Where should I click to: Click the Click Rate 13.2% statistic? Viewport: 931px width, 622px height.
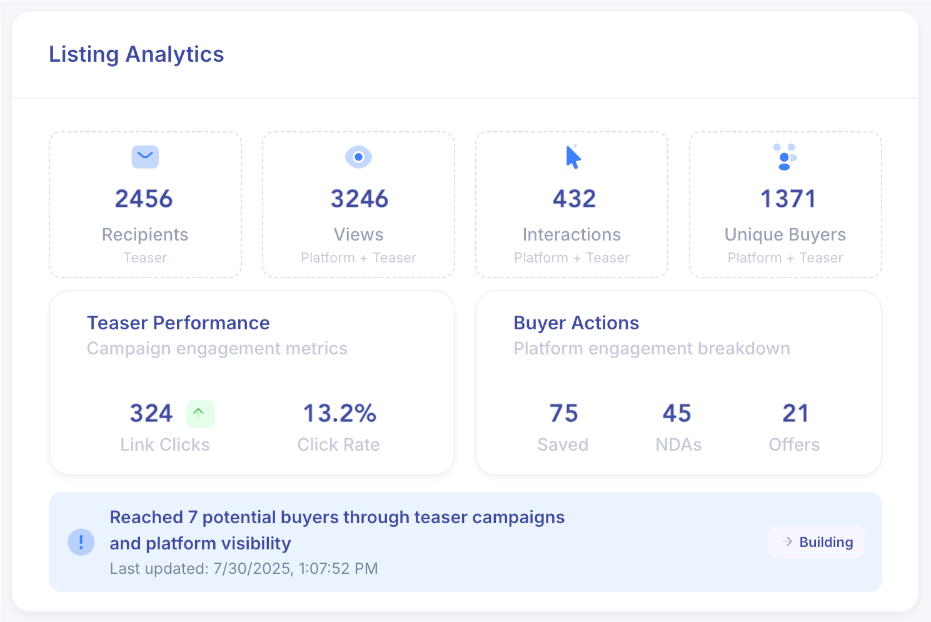tap(338, 412)
